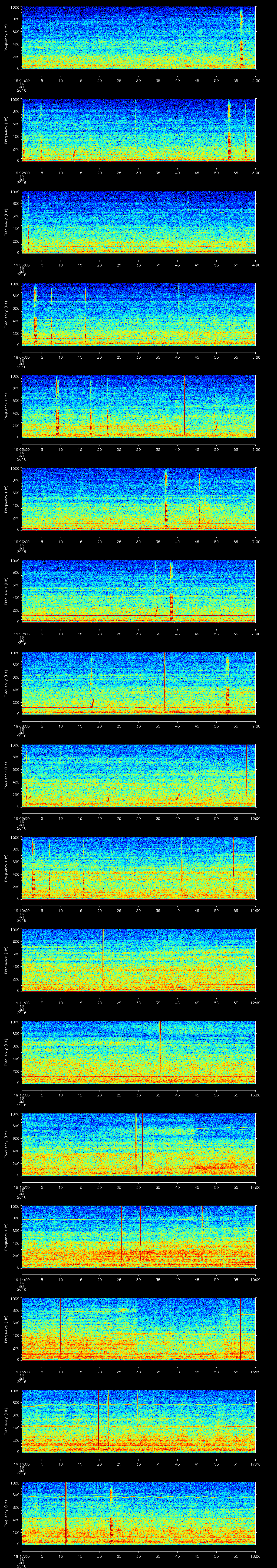This screenshot has width=277, height=1568.
Task: Select the "19:14:00" start time label
Action: (x=21, y=1279)
